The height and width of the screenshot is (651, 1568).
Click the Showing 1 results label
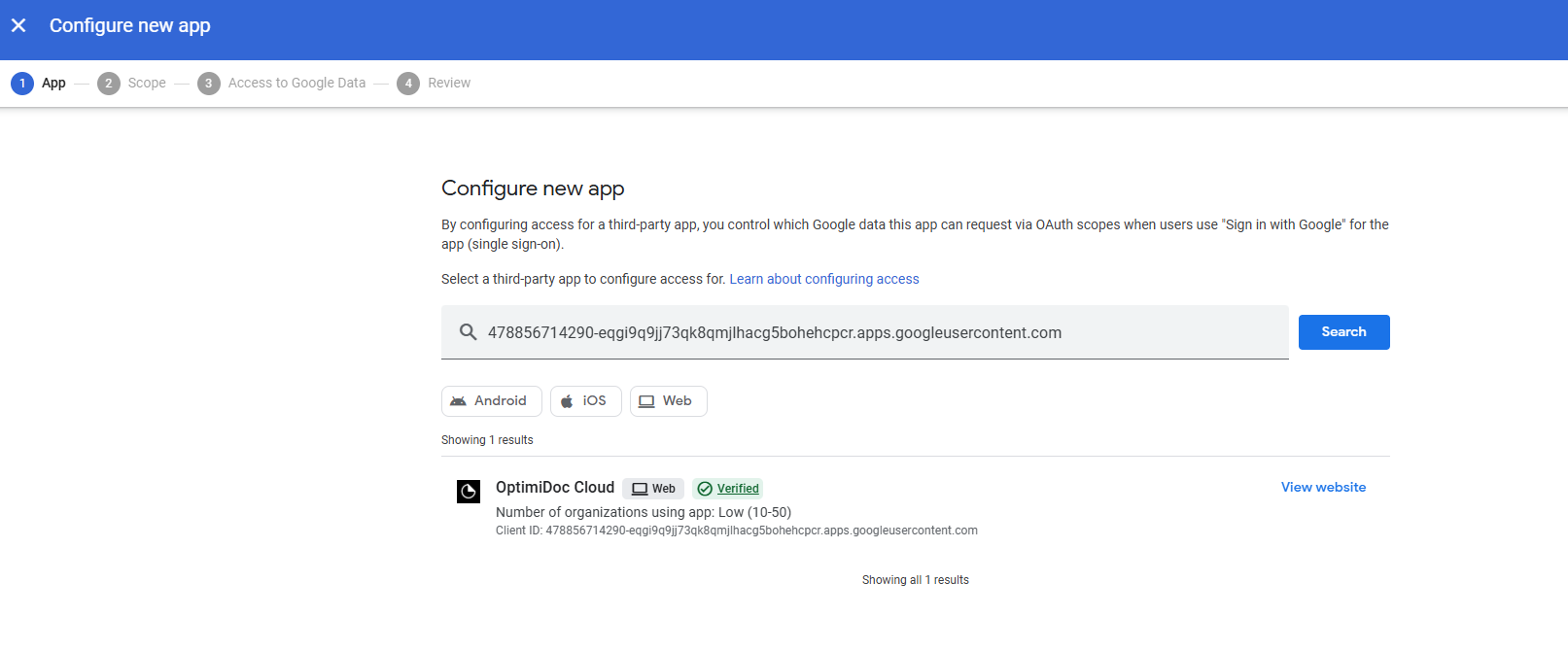(487, 440)
